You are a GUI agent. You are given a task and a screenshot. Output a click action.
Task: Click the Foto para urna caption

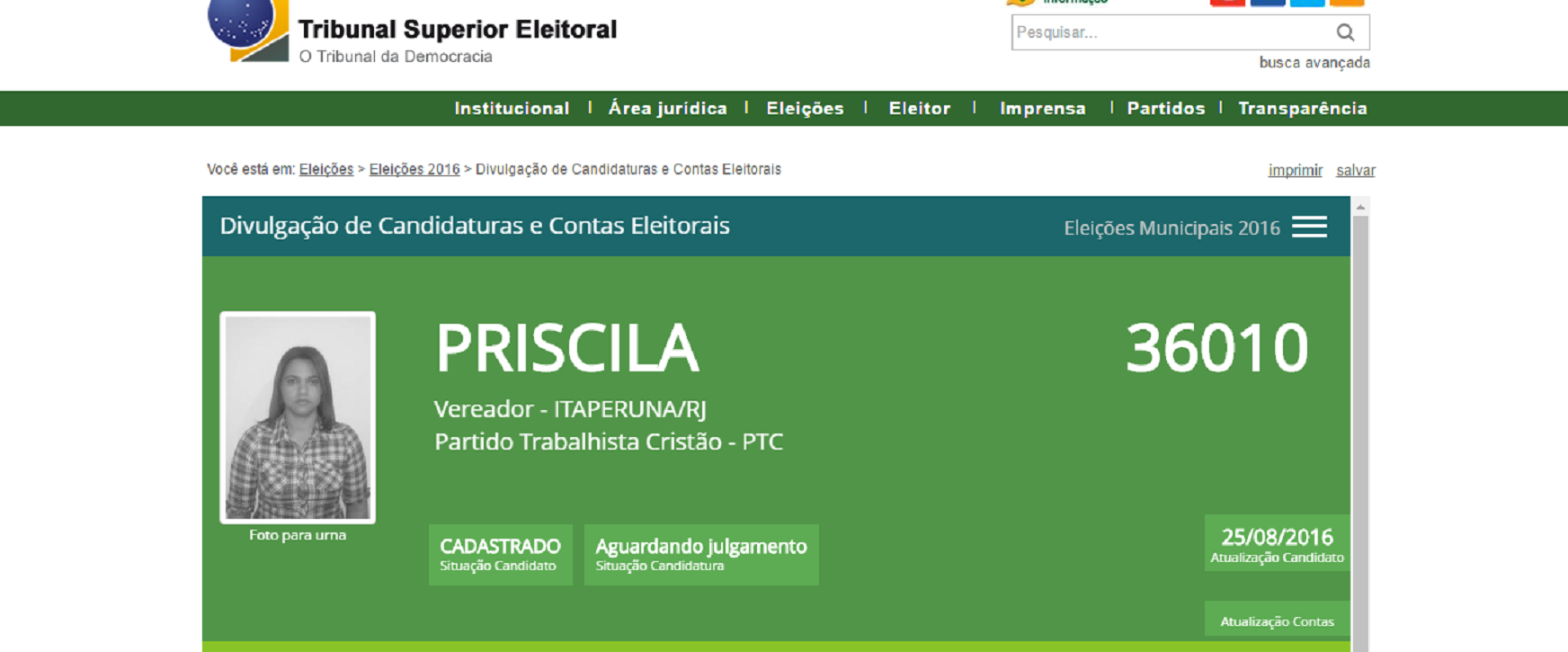tap(298, 535)
